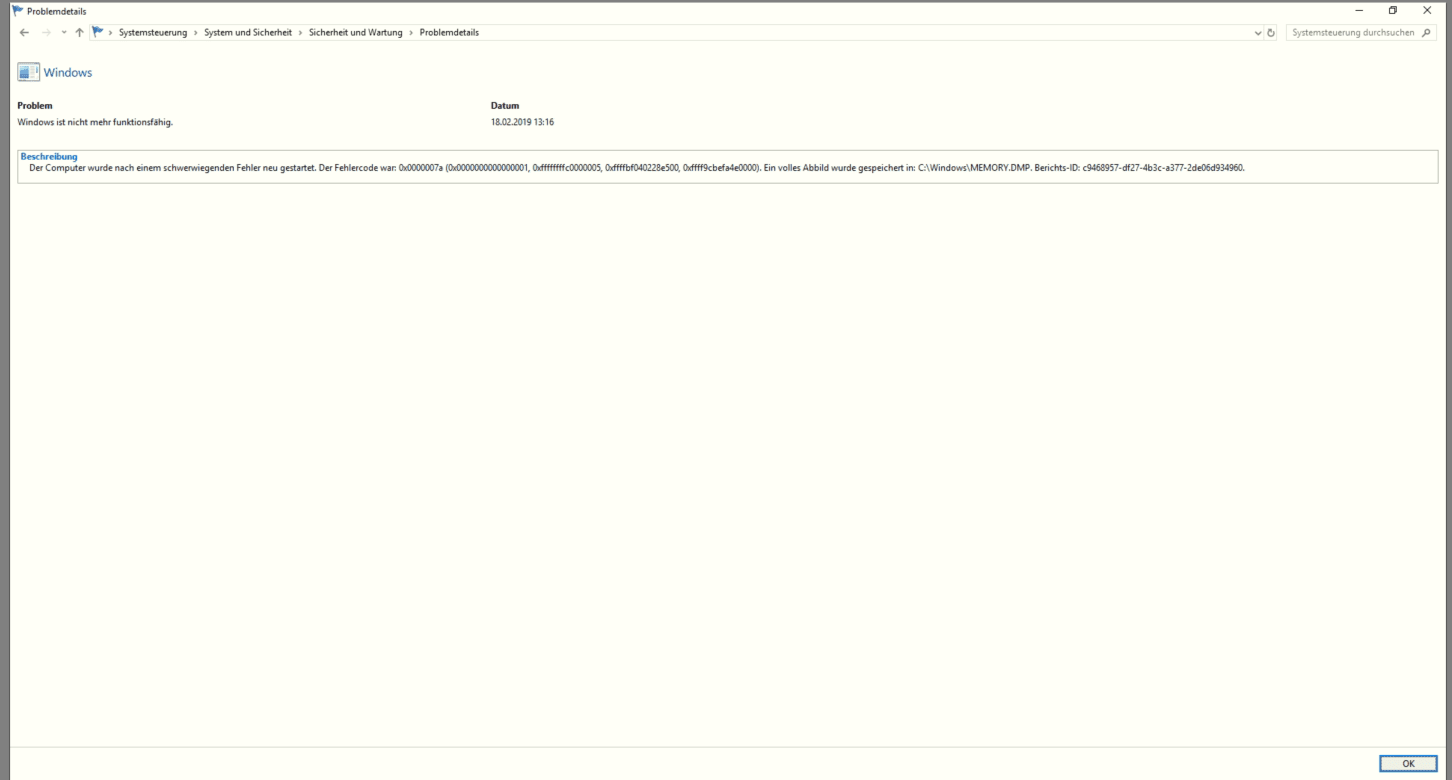Click the search magnifier icon
Image resolution: width=1452 pixels, height=780 pixels.
[x=1427, y=33]
